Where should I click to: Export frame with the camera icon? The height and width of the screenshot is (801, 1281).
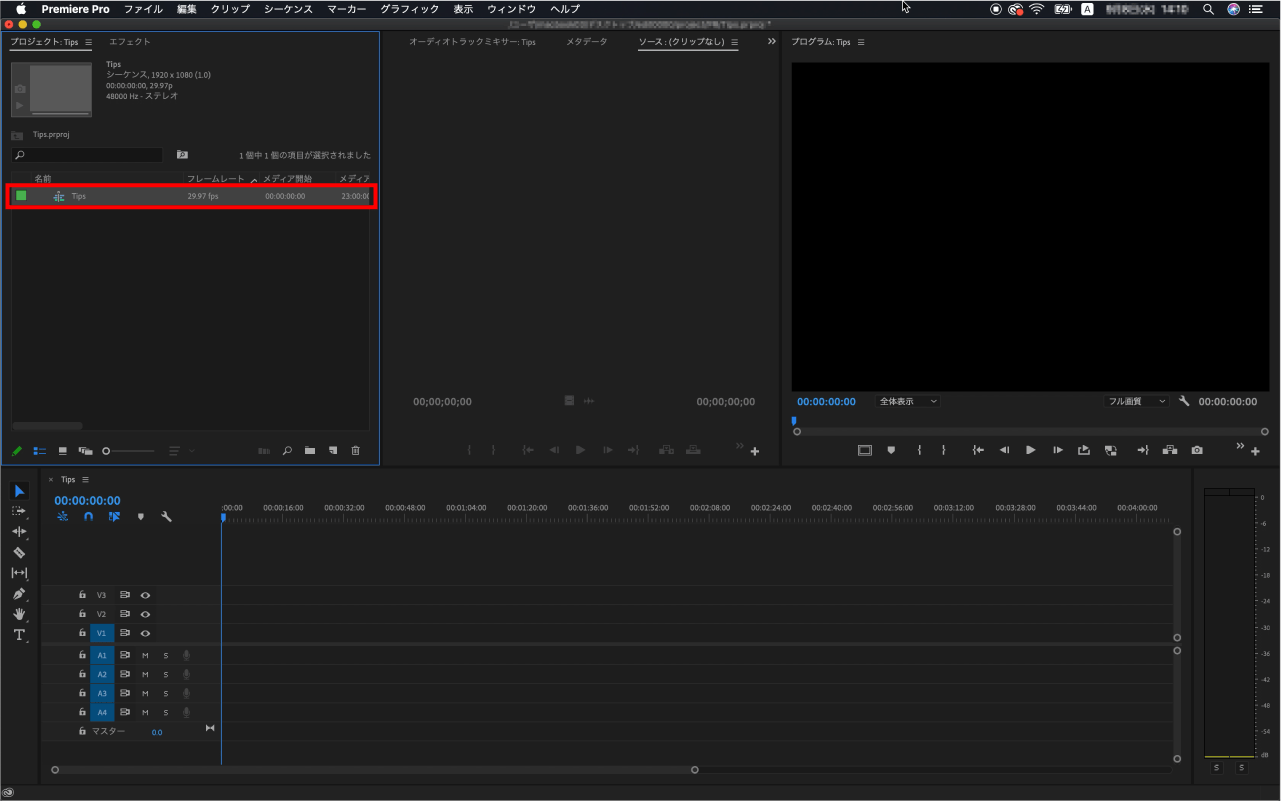pyautogui.click(x=1197, y=450)
